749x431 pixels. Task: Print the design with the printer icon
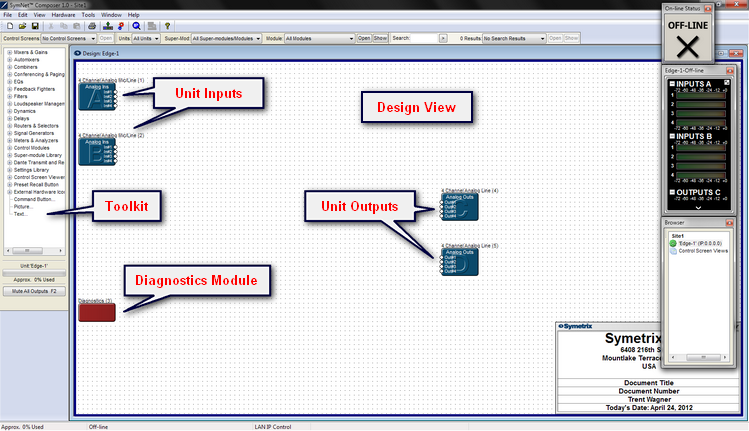[92, 26]
